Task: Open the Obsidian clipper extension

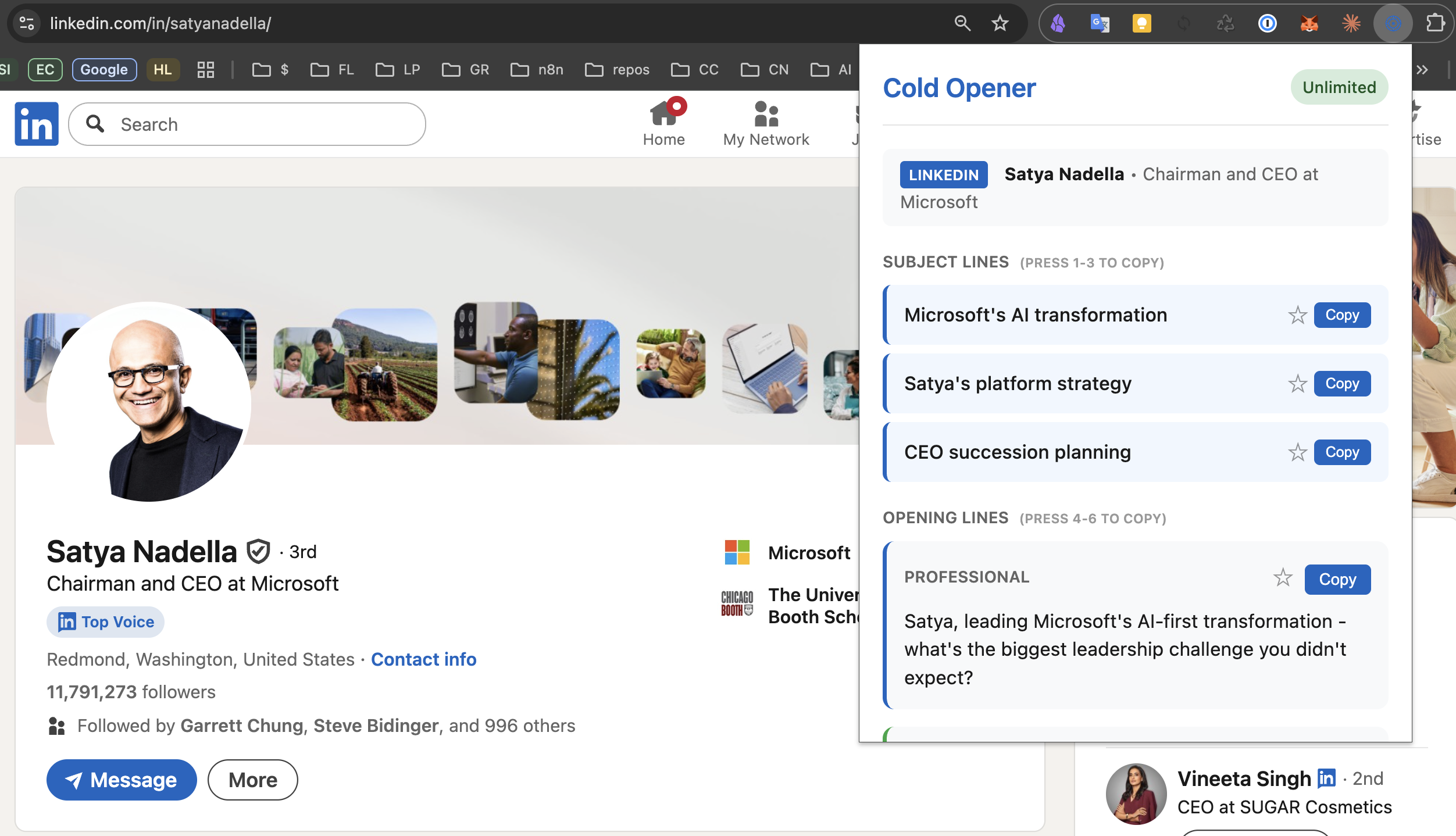Action: [1058, 23]
